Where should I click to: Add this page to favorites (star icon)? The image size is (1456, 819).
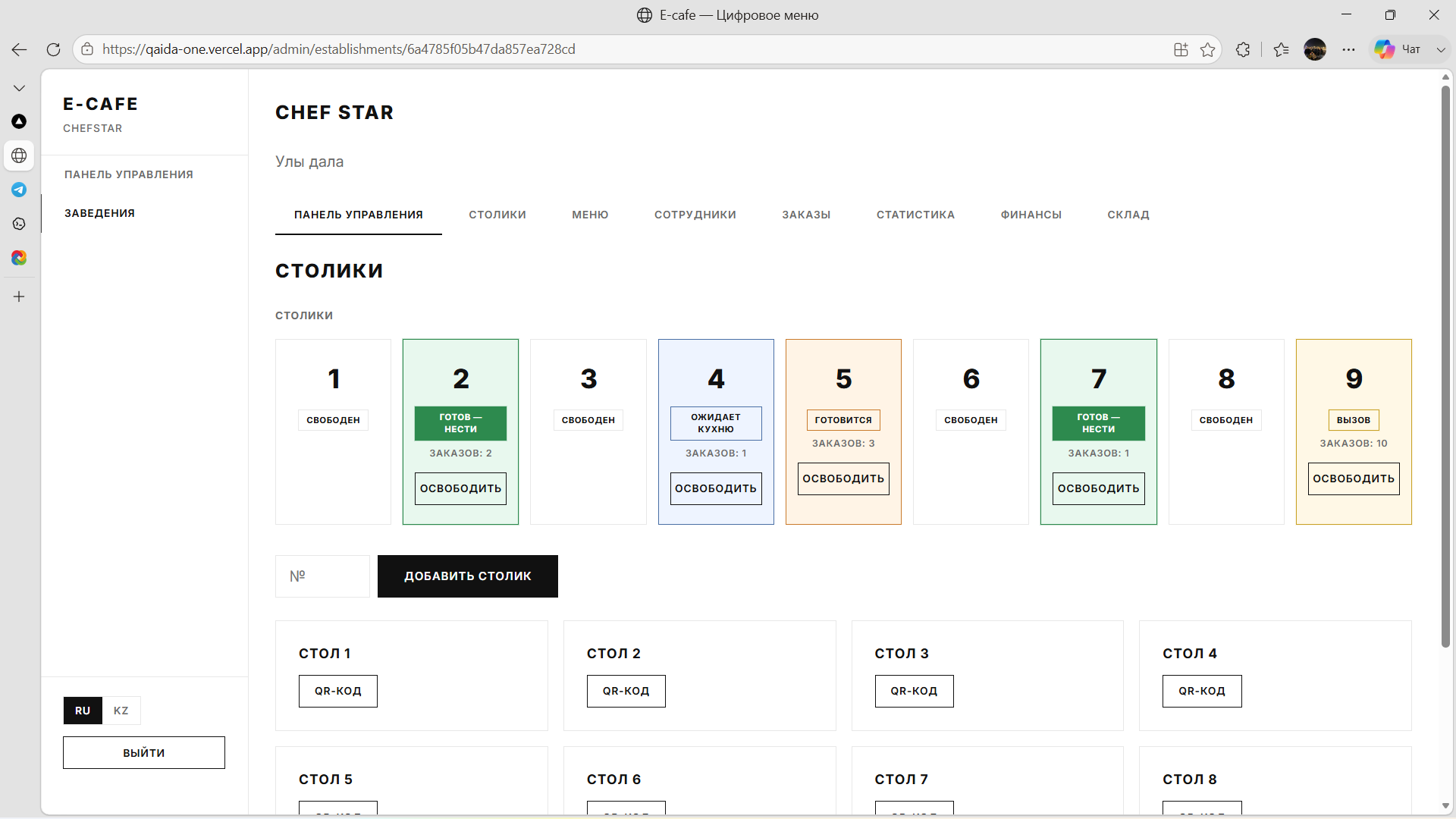1208,49
